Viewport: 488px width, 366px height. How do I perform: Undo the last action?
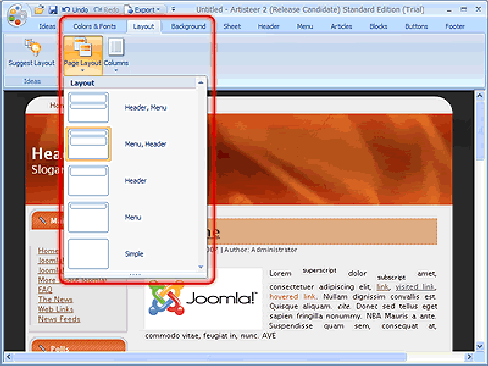[75, 10]
